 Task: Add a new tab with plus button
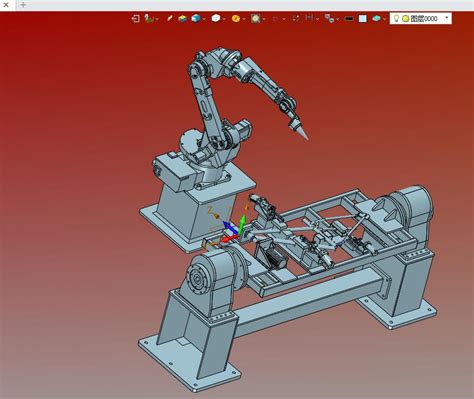pyautogui.click(x=23, y=5)
